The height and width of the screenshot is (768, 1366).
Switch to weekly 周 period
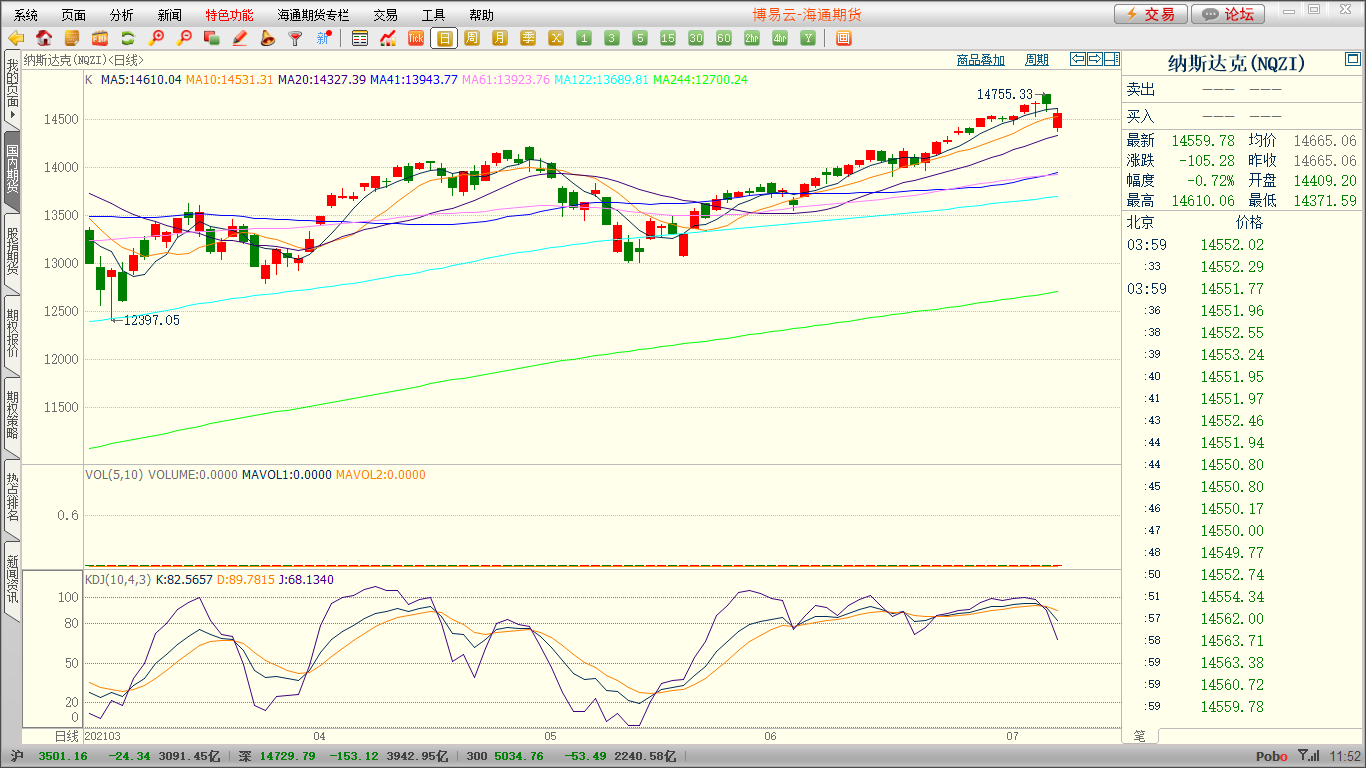pos(472,38)
